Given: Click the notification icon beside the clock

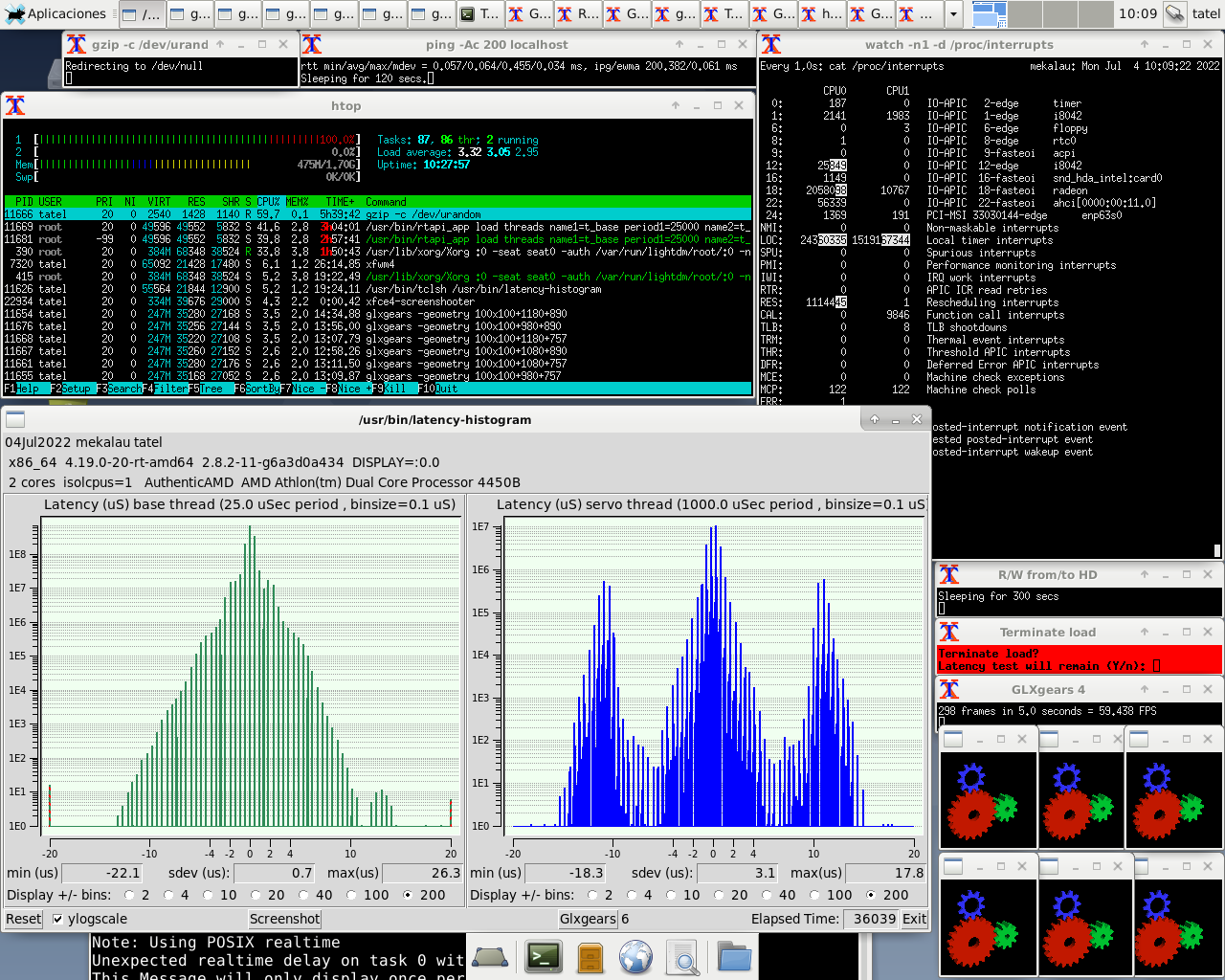Looking at the screenshot, I should (x=1175, y=13).
